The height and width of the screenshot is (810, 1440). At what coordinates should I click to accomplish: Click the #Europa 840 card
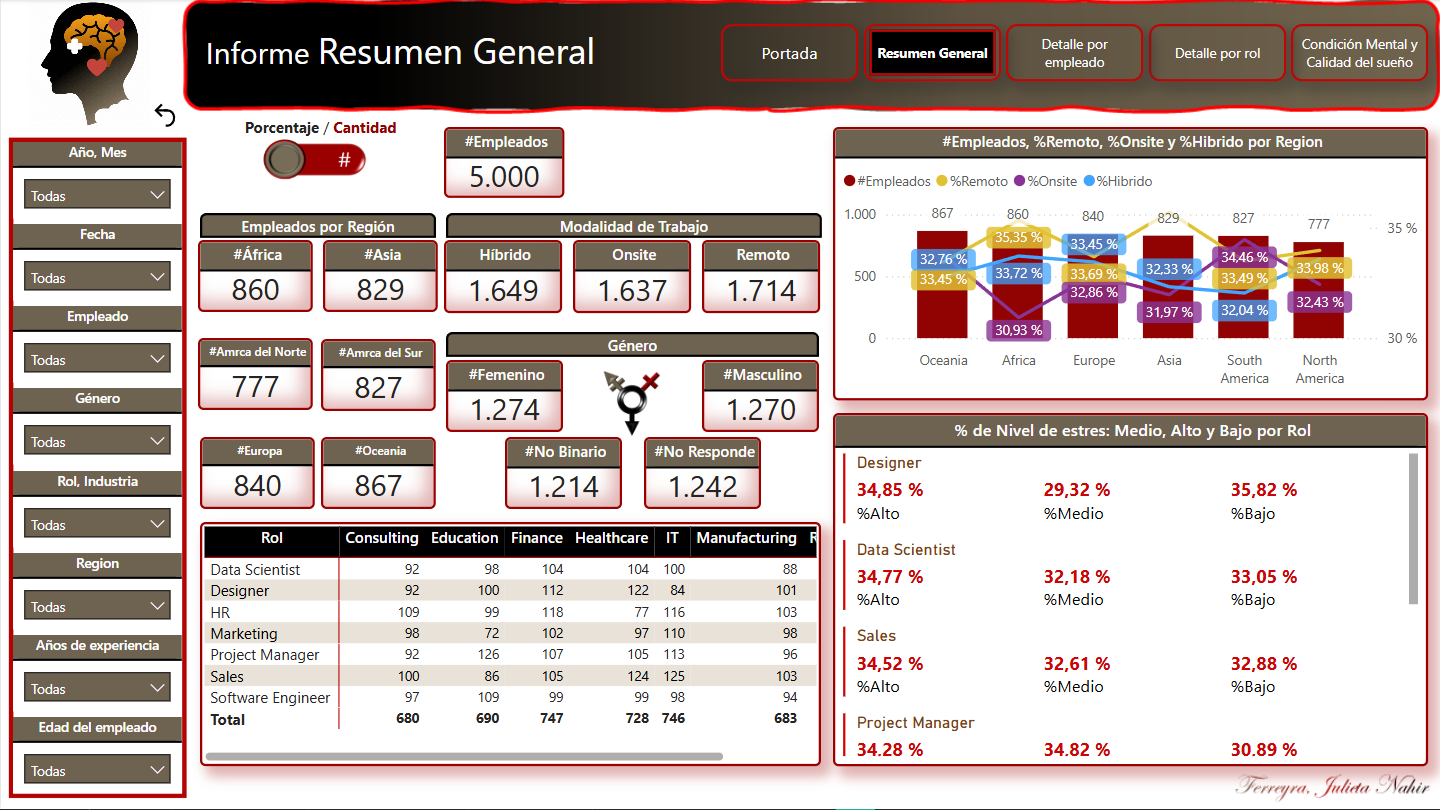coord(257,473)
